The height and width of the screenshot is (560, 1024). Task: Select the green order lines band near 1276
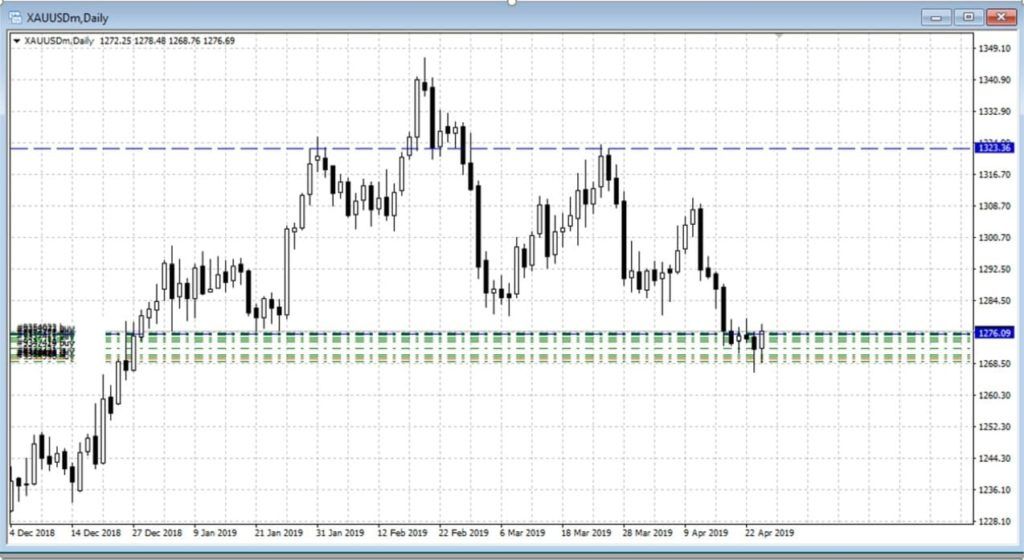[500, 345]
